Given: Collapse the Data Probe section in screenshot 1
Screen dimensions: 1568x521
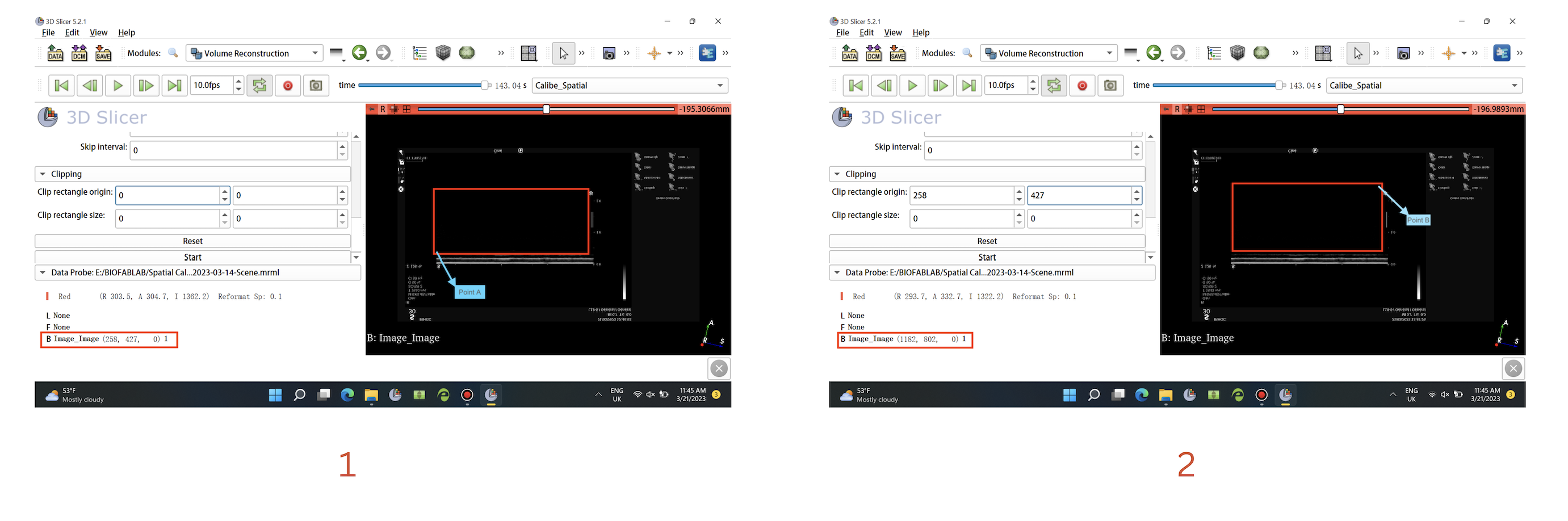Looking at the screenshot, I should (198, 272).
